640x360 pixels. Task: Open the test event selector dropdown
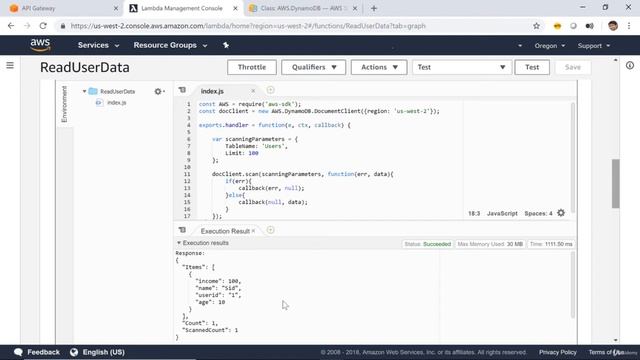[462, 67]
